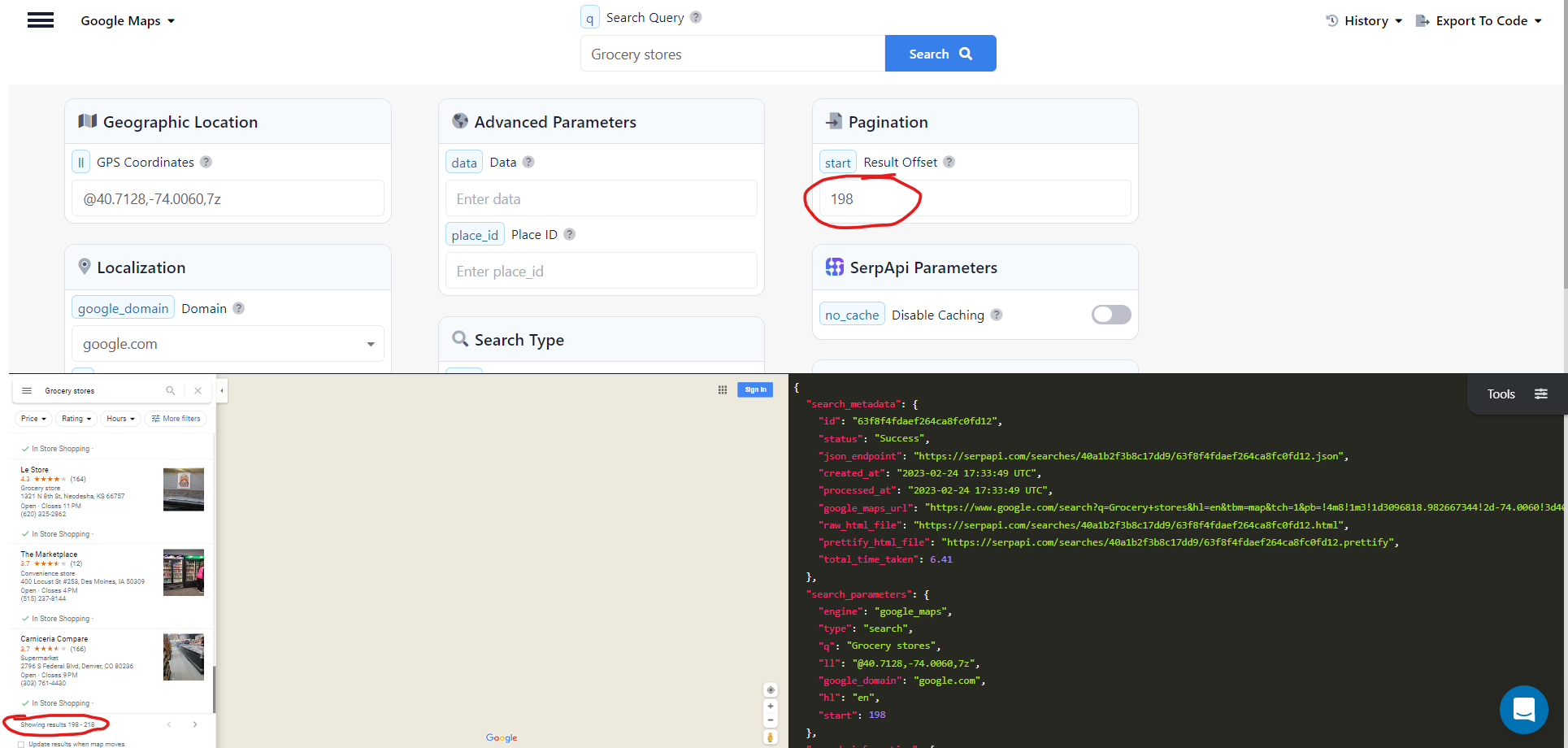1568x748 pixels.
Task: Open the hamburger navigation menu
Action: [41, 20]
